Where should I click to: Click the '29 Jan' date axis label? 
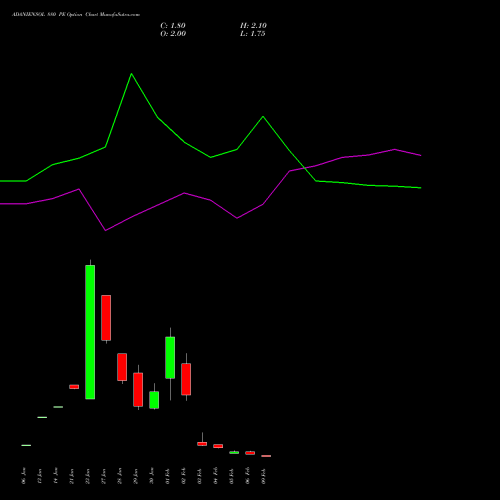coord(136,476)
